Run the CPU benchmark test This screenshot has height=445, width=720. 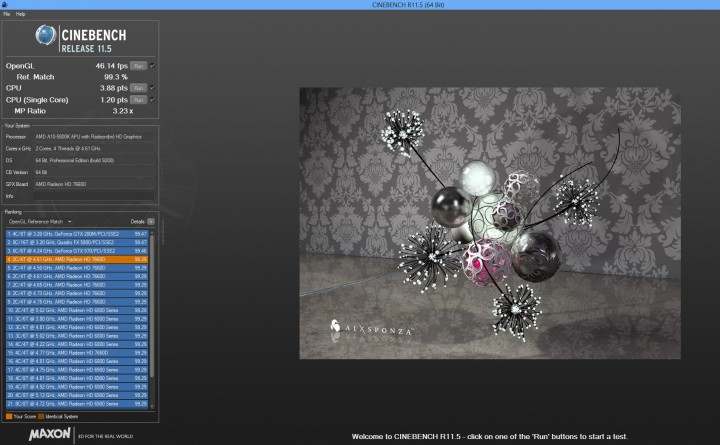[139, 88]
